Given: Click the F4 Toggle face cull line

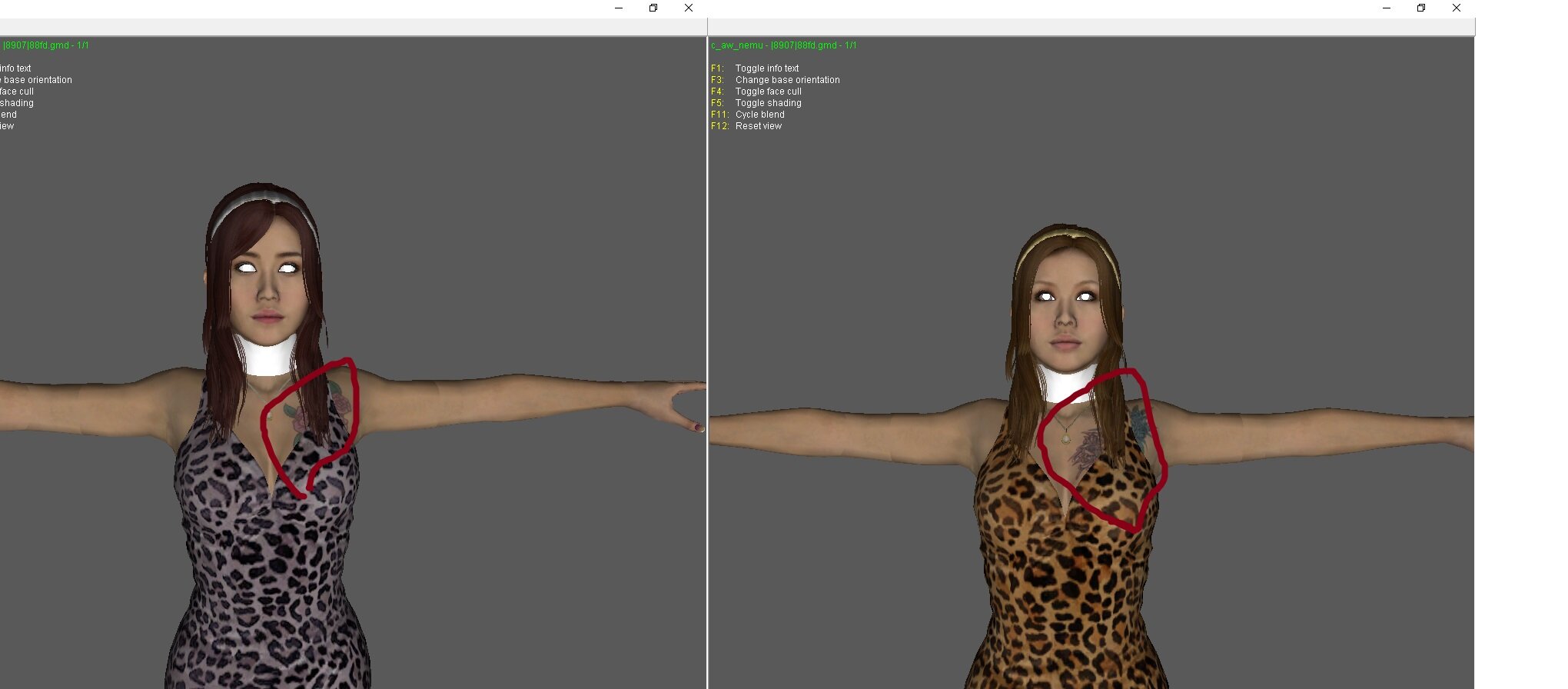Looking at the screenshot, I should (x=768, y=92).
